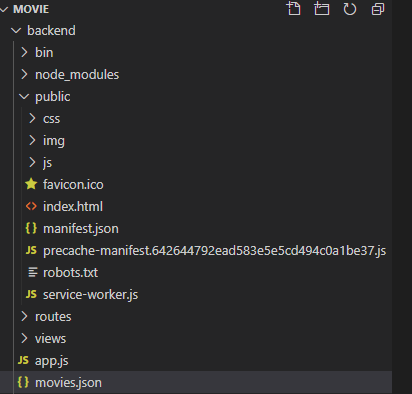Click the text file icon beside robots.txt
Screen dimensions: 412x394
(33, 272)
